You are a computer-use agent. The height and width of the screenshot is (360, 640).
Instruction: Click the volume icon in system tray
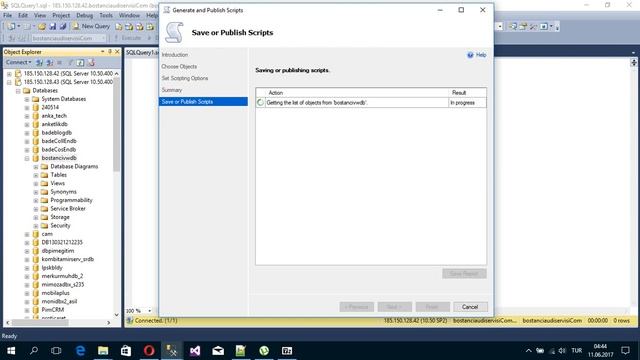tap(562, 351)
